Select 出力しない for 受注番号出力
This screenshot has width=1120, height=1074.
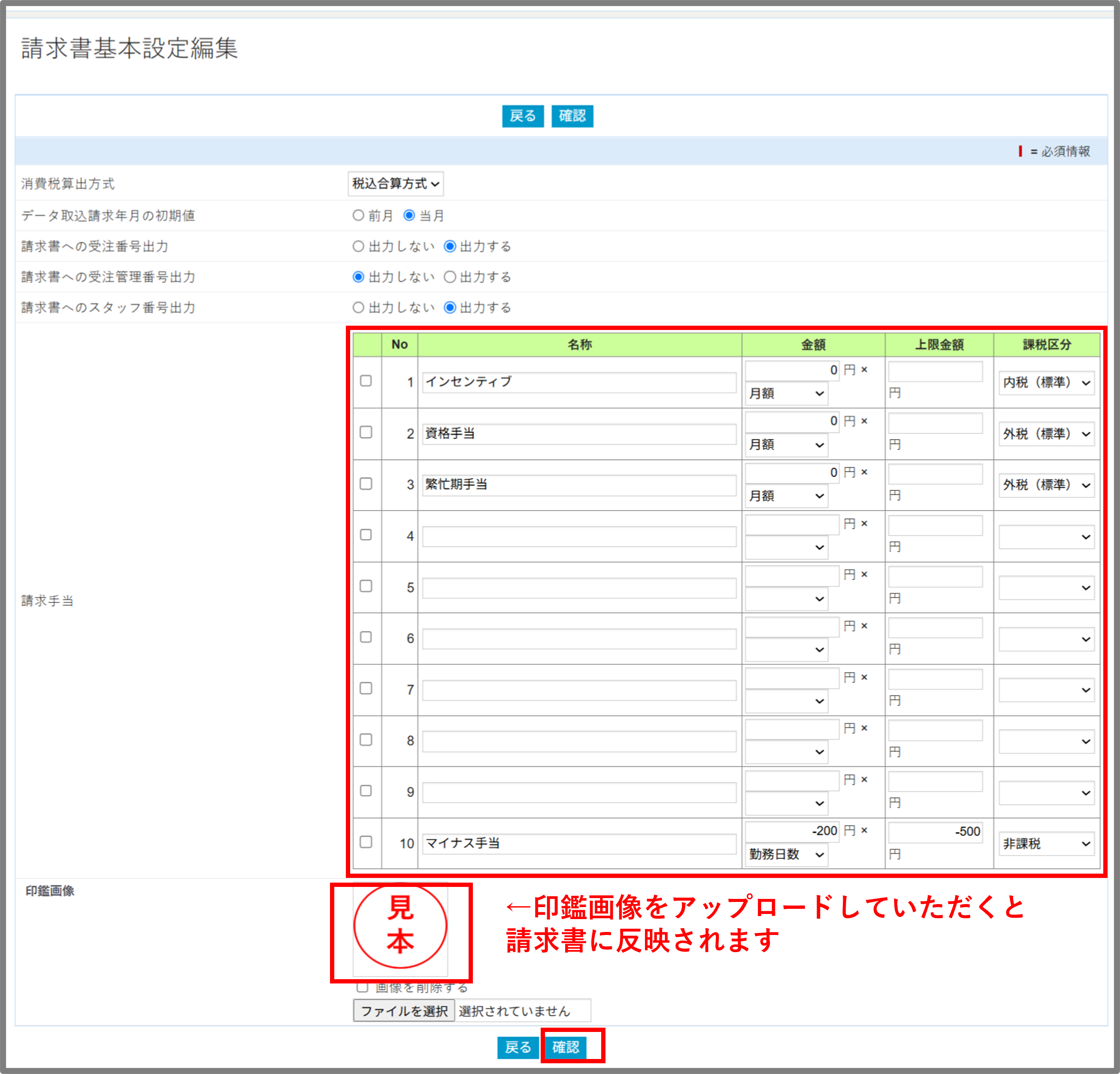[x=358, y=246]
